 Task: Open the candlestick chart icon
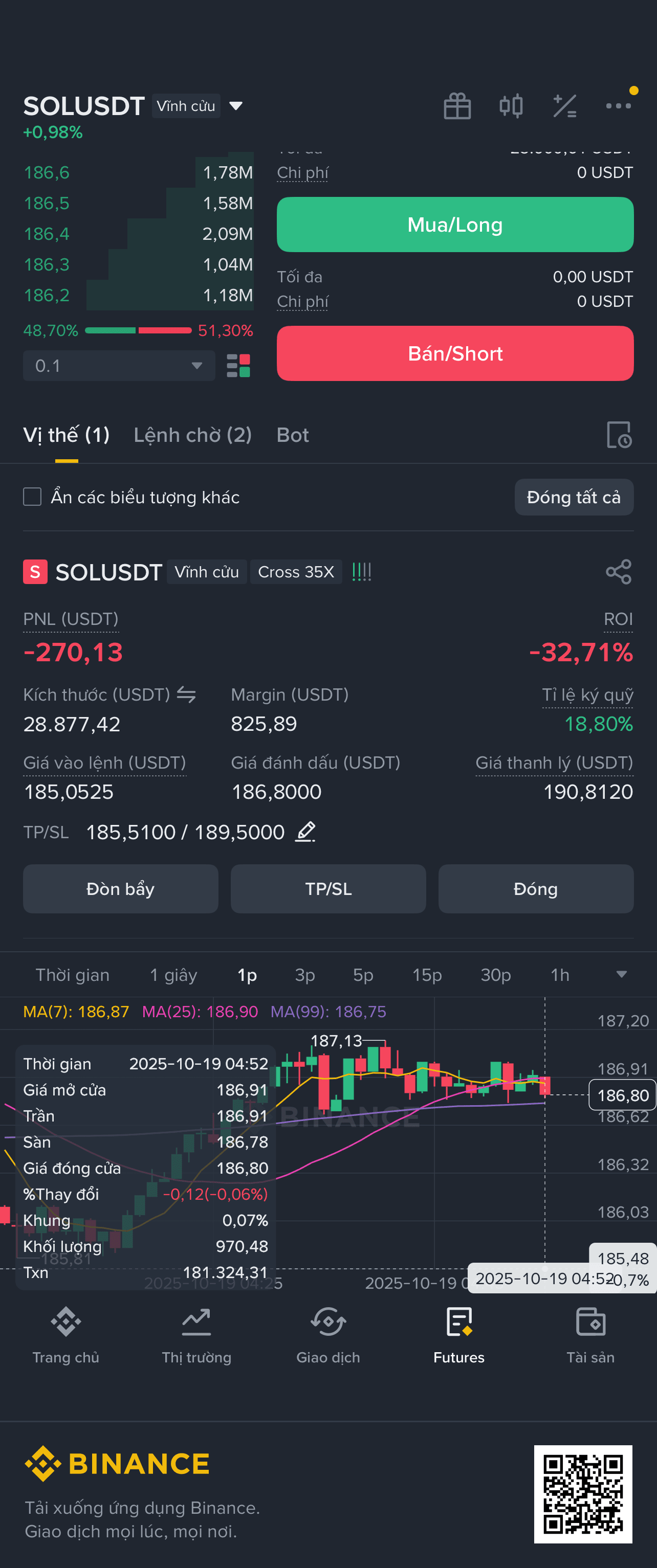[x=510, y=106]
